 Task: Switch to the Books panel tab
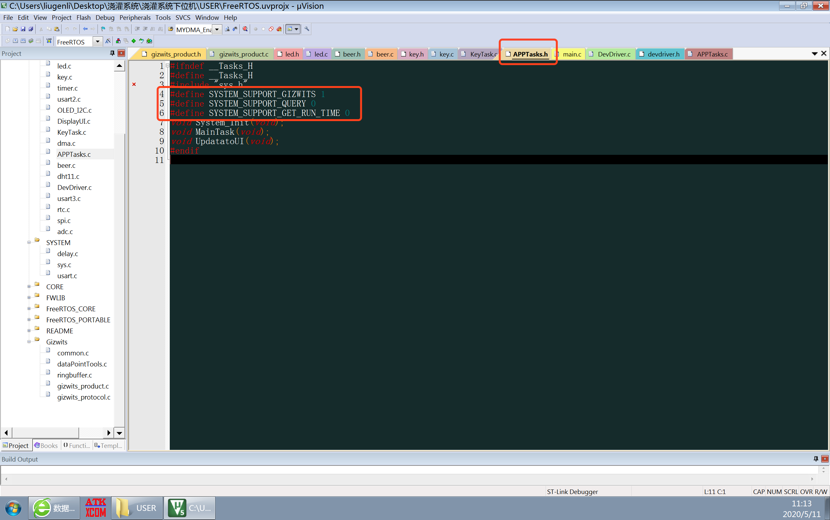pos(46,445)
